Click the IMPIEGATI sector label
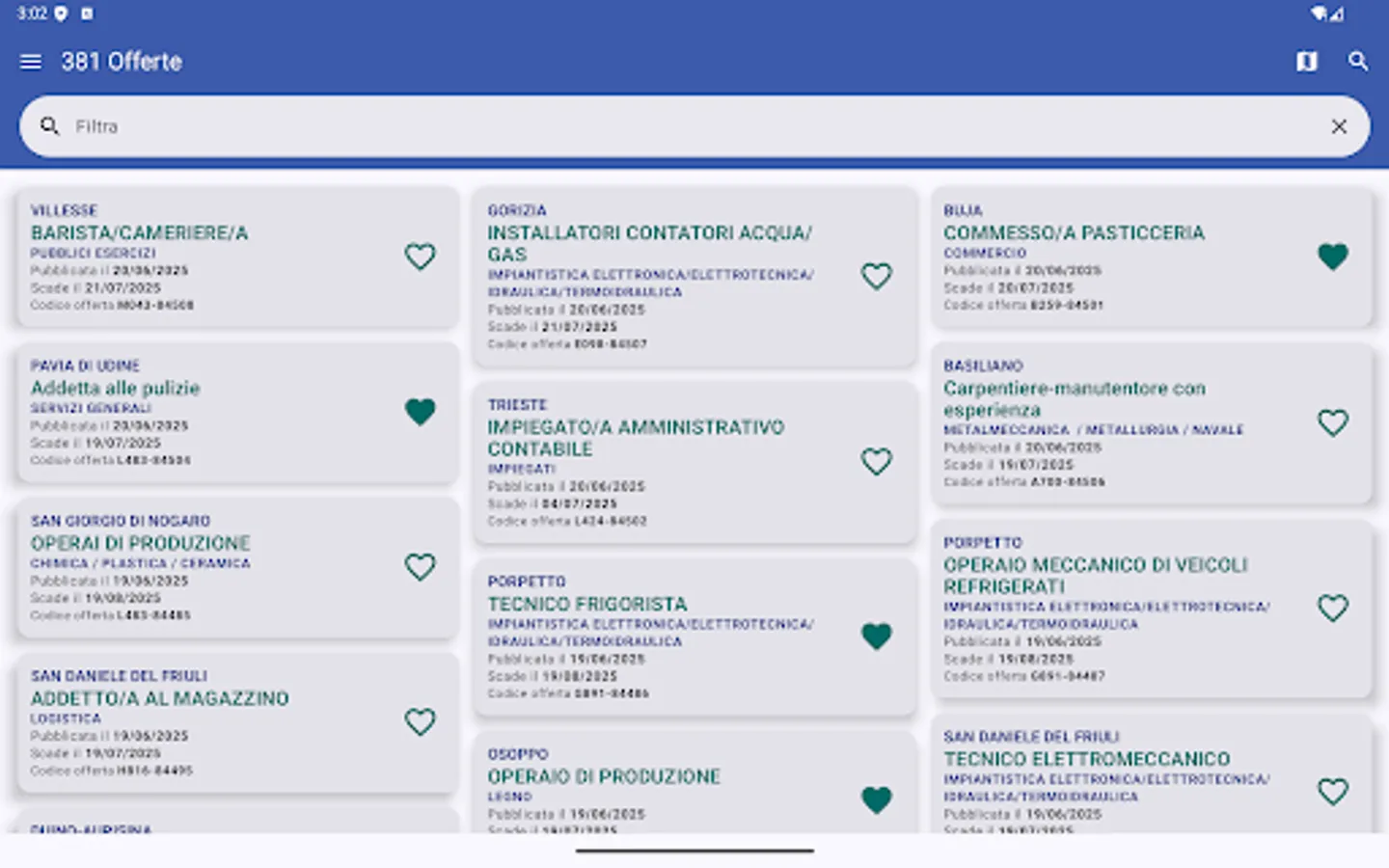1389x868 pixels. pos(522,469)
